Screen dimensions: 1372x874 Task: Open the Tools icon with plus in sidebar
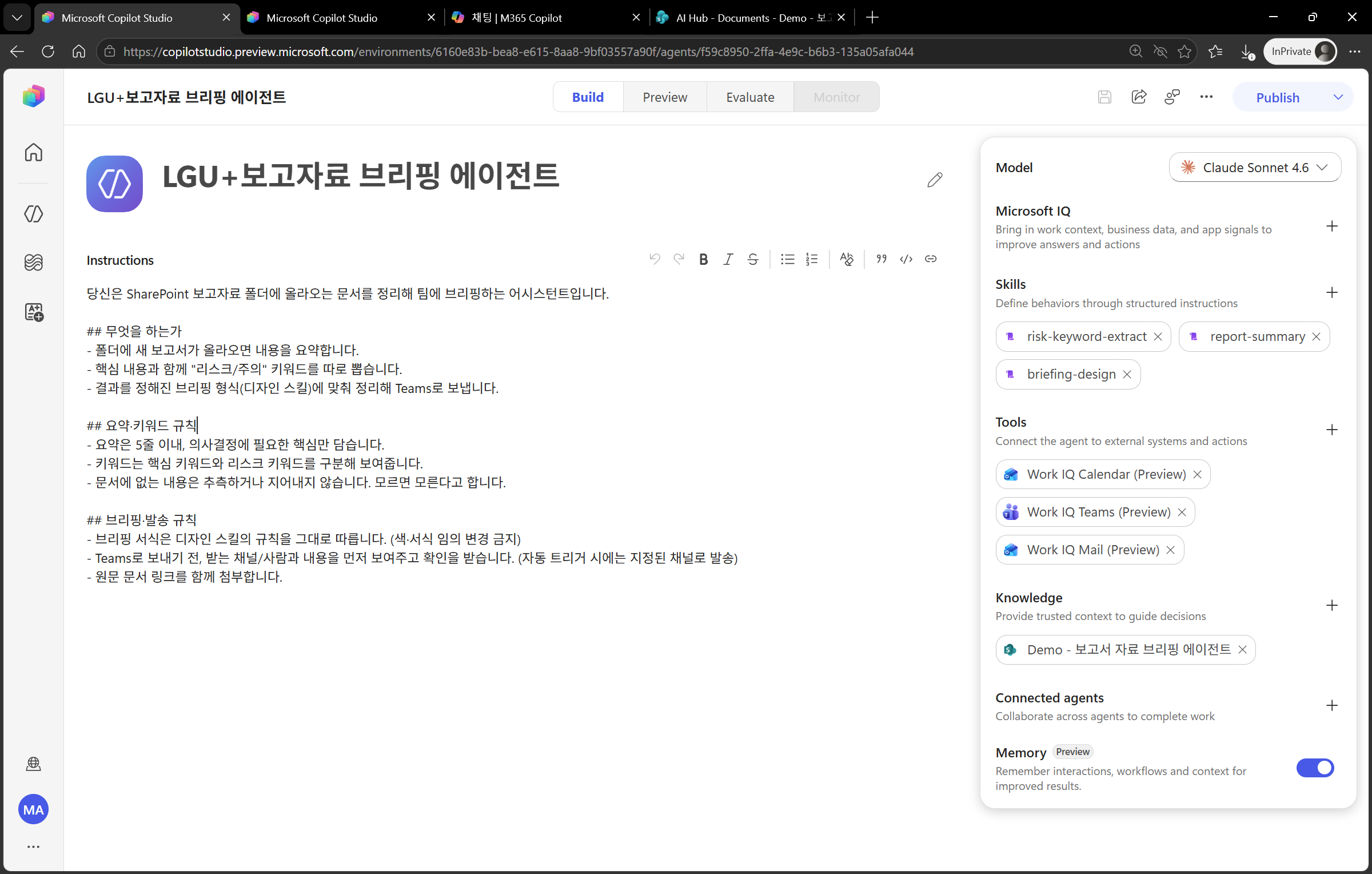(34, 312)
